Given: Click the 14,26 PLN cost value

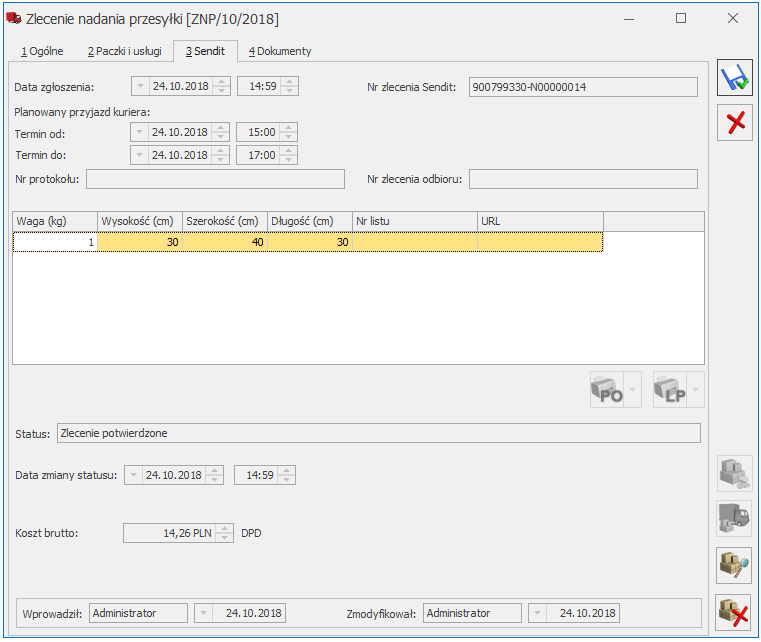Looking at the screenshot, I should (187, 533).
